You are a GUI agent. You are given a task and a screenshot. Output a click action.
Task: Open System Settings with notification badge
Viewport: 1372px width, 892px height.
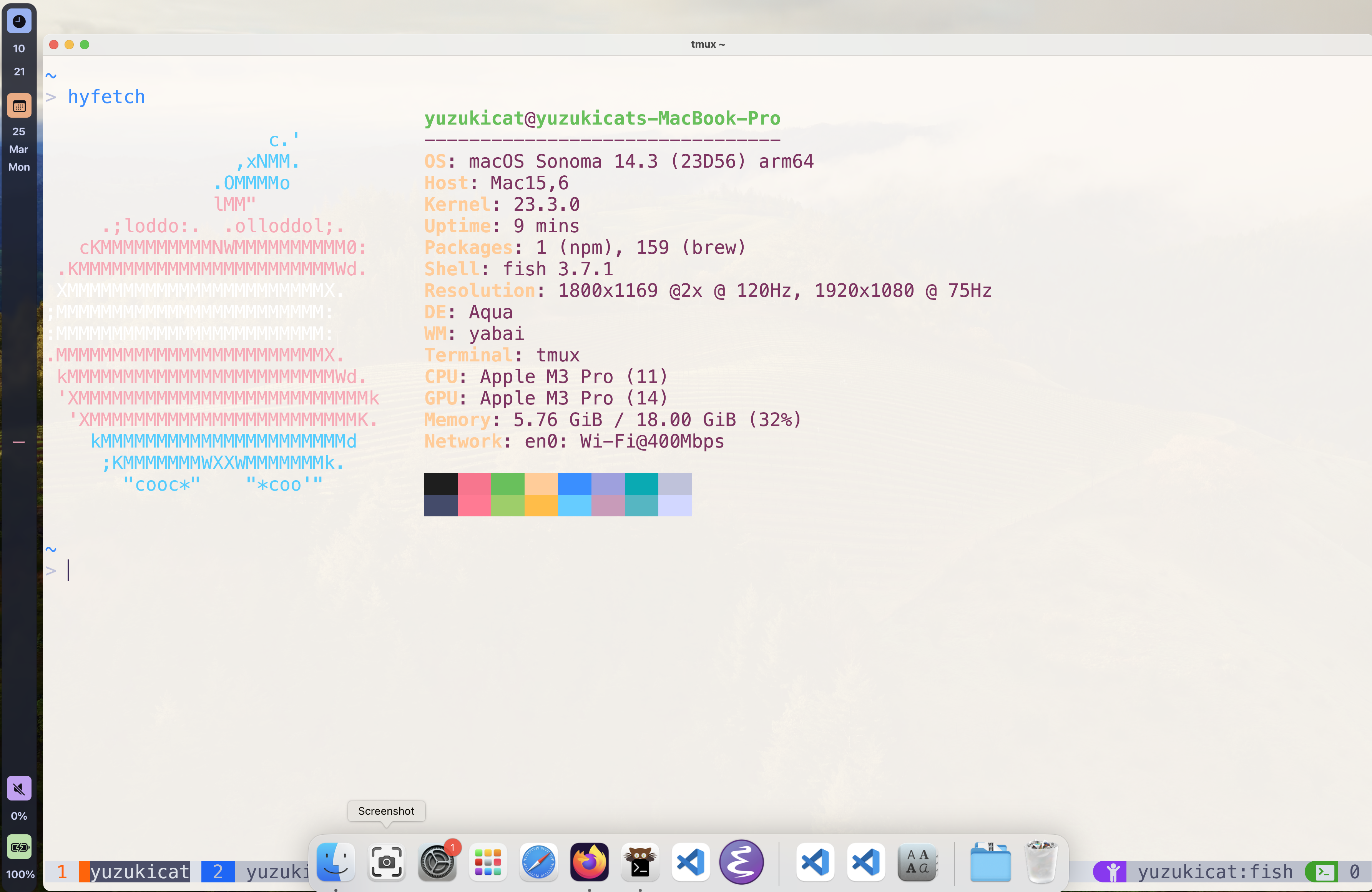(437, 862)
